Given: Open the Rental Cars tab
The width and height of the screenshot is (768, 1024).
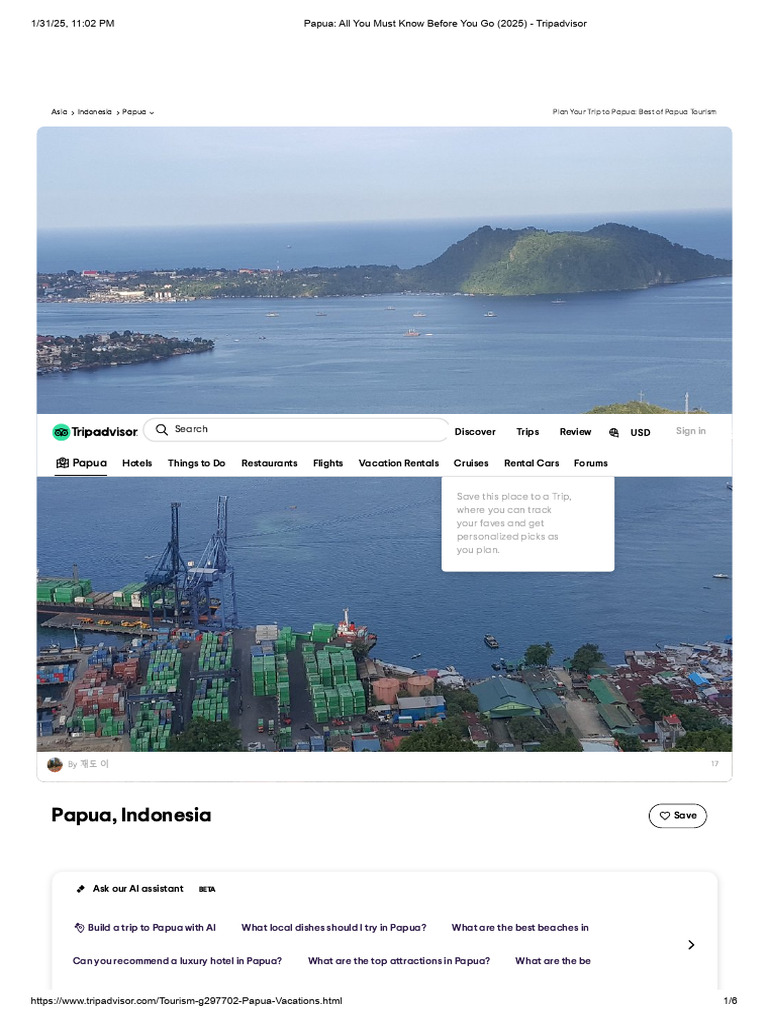Looking at the screenshot, I should click(532, 463).
